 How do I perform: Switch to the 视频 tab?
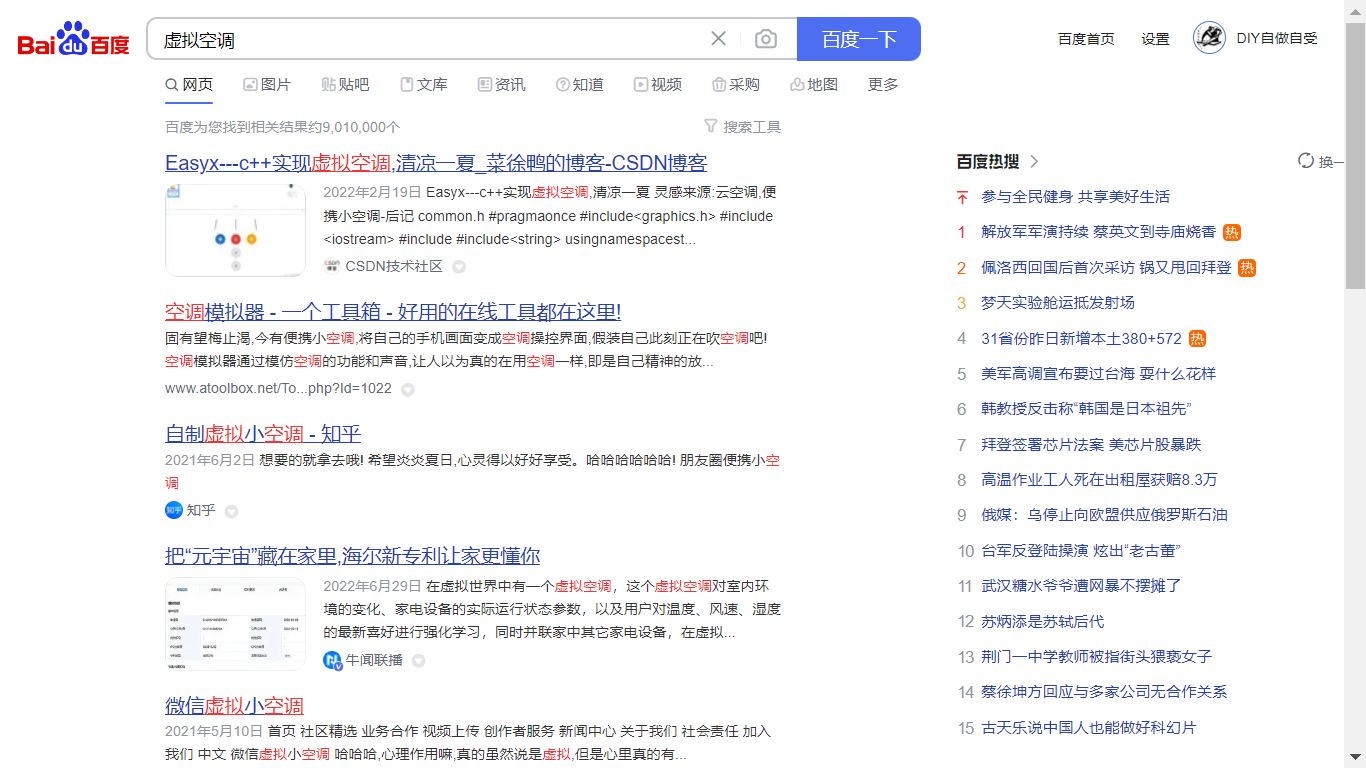coord(657,85)
